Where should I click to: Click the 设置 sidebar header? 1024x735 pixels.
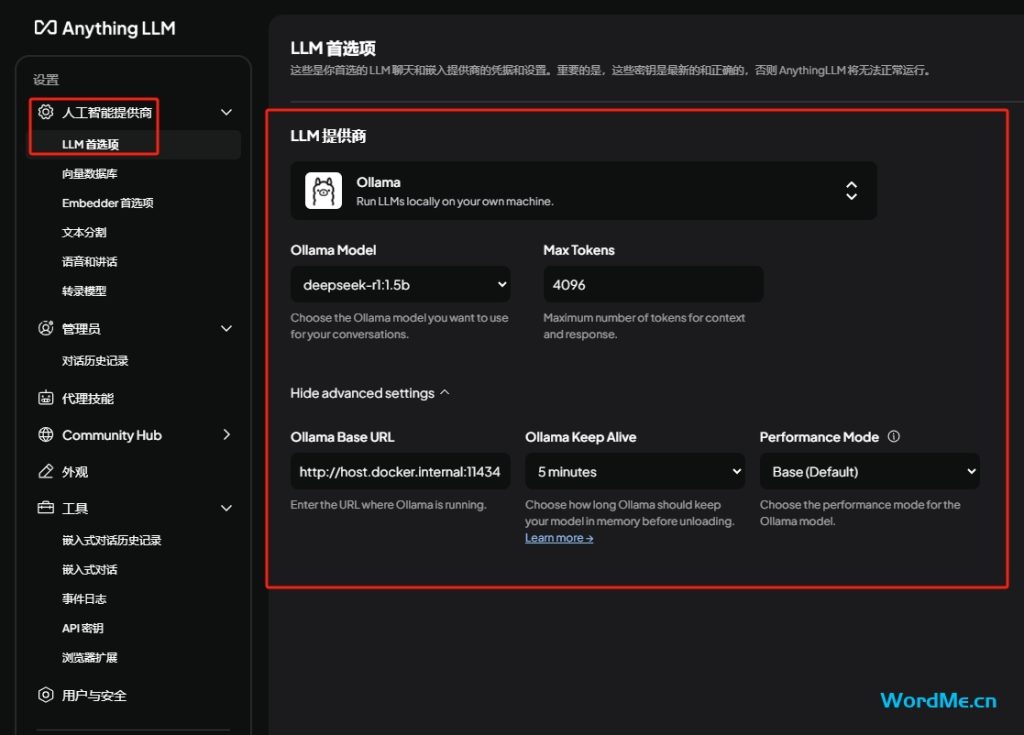click(46, 80)
